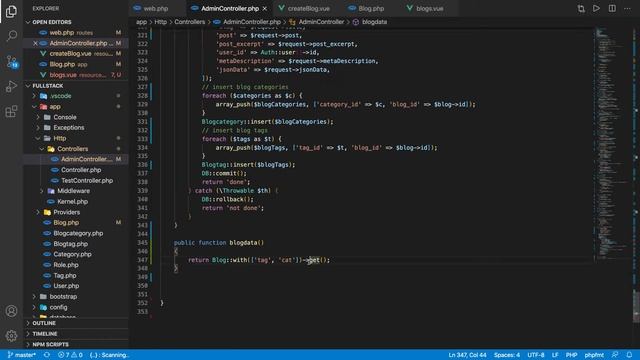Image resolution: width=640 pixels, height=360 pixels.
Task: Expand the Exceptions folder
Action: coord(69,128)
